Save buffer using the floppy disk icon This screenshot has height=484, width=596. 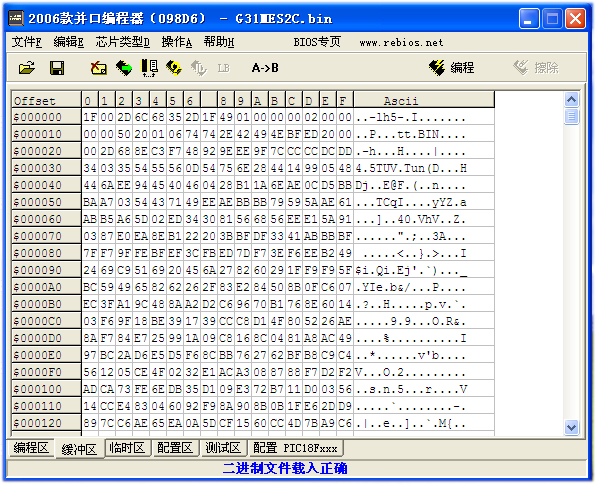[x=57, y=68]
